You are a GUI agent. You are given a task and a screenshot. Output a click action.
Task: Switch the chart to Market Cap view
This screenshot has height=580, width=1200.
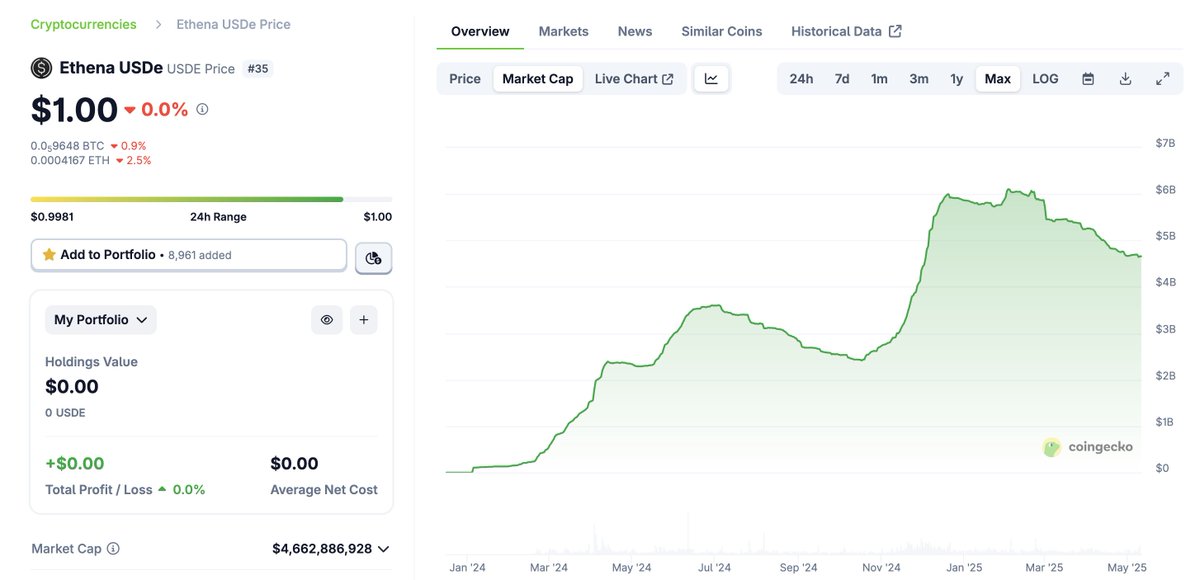[538, 79]
